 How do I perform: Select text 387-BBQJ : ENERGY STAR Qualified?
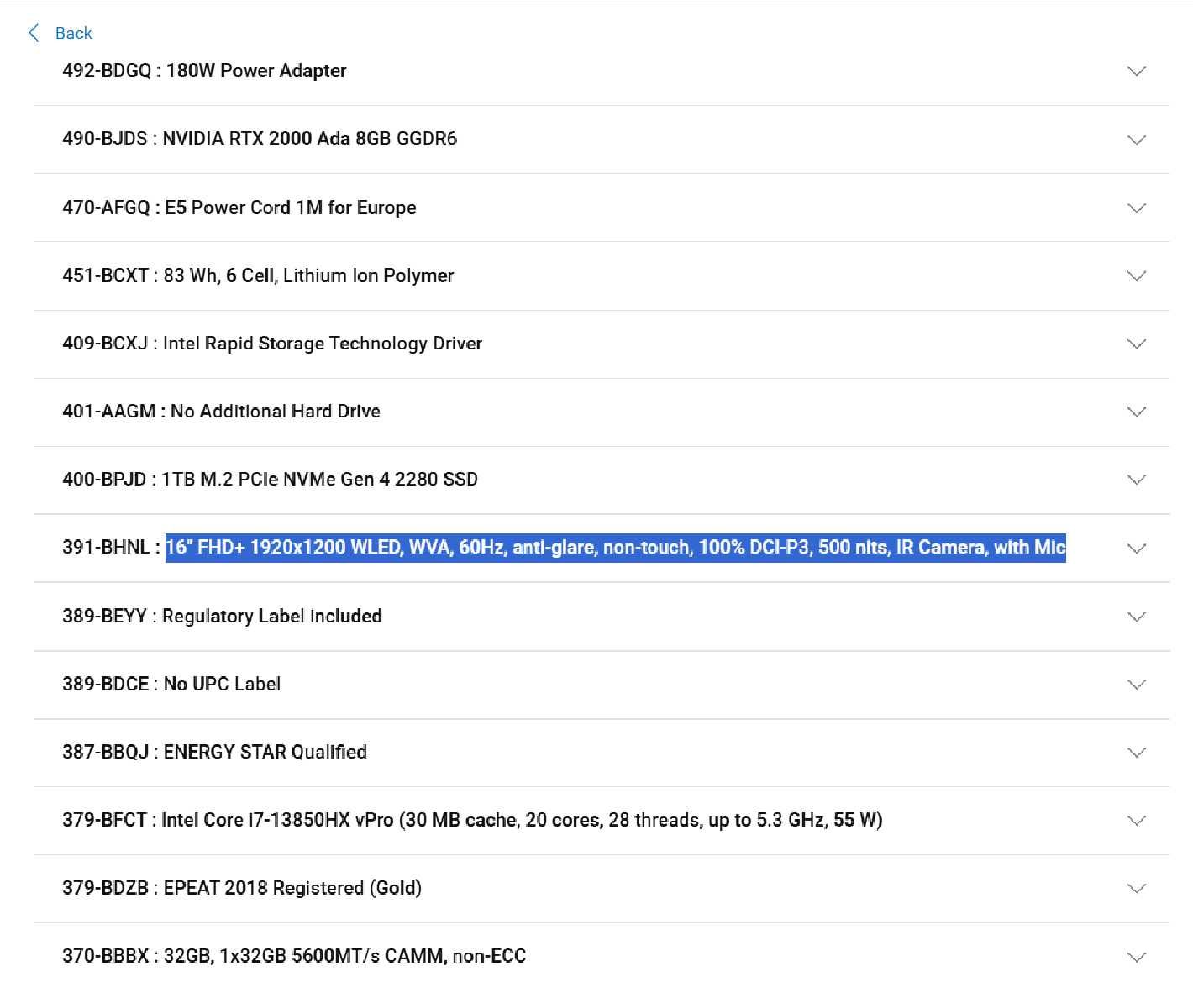pyautogui.click(x=214, y=752)
